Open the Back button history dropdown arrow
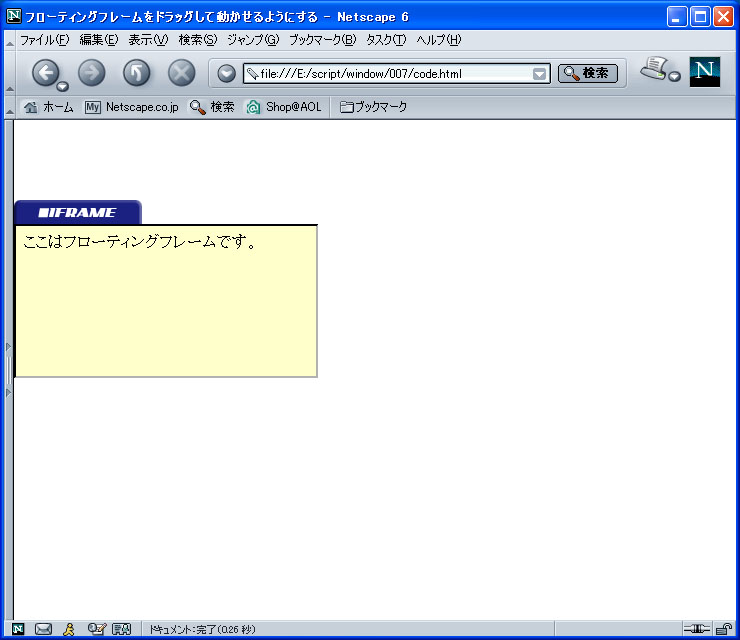The width and height of the screenshot is (740, 640). point(63,86)
